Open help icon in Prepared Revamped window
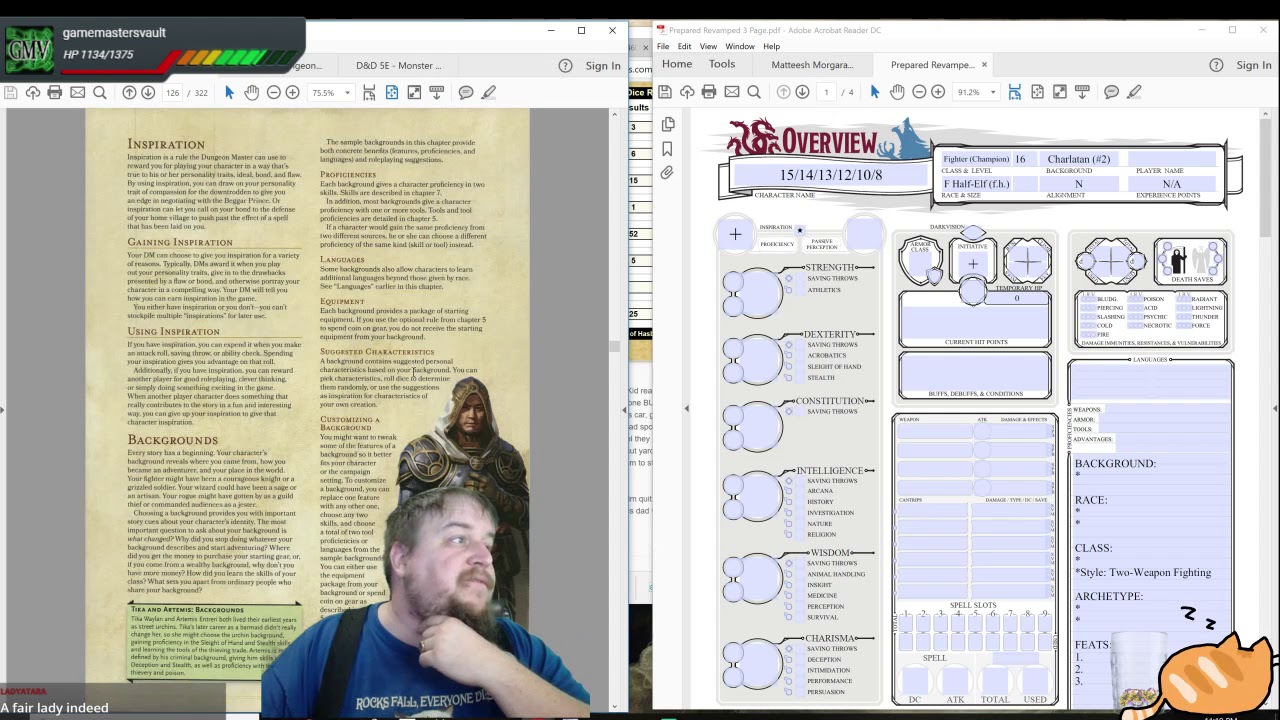1280x720 pixels. (1216, 65)
